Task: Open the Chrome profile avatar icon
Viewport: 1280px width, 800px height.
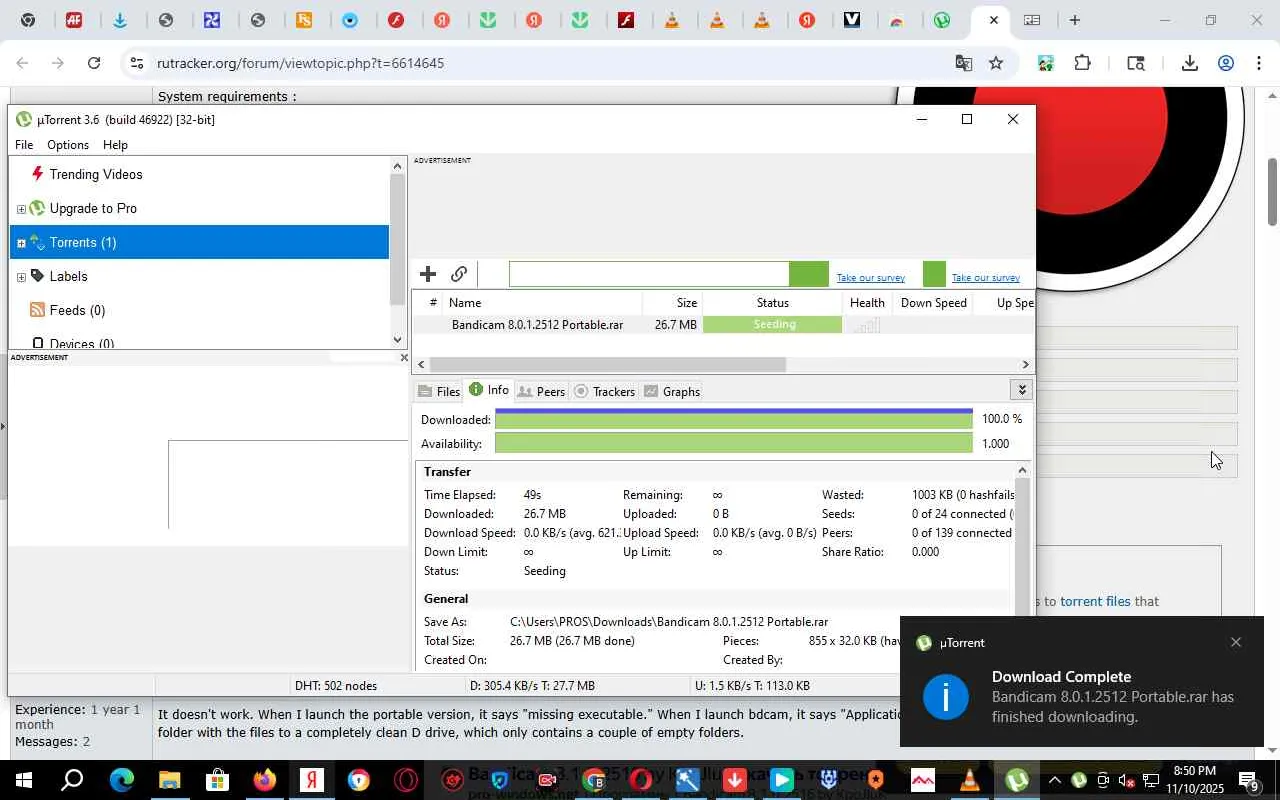Action: [x=1226, y=63]
